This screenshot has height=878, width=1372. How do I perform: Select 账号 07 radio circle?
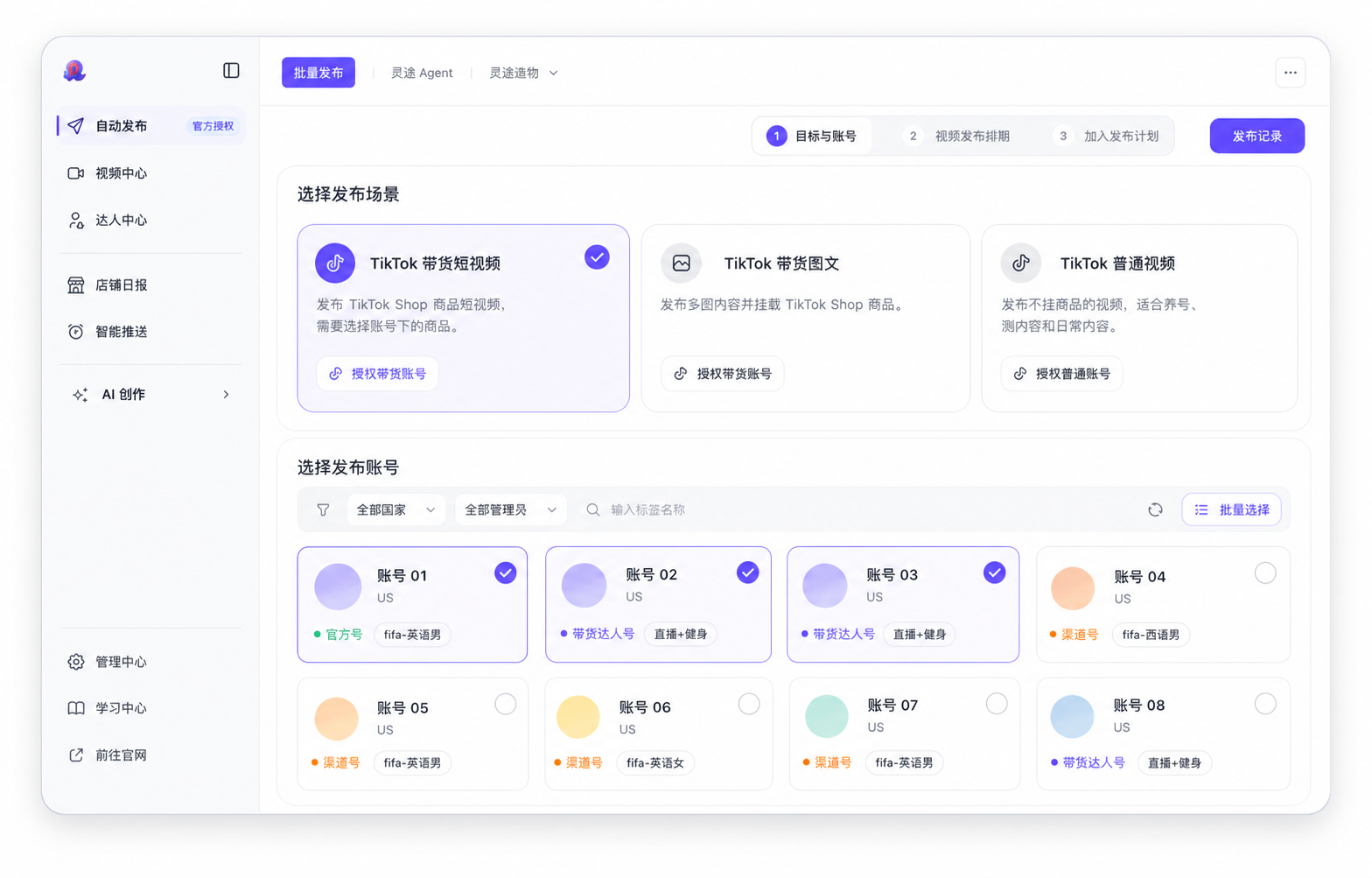997,704
